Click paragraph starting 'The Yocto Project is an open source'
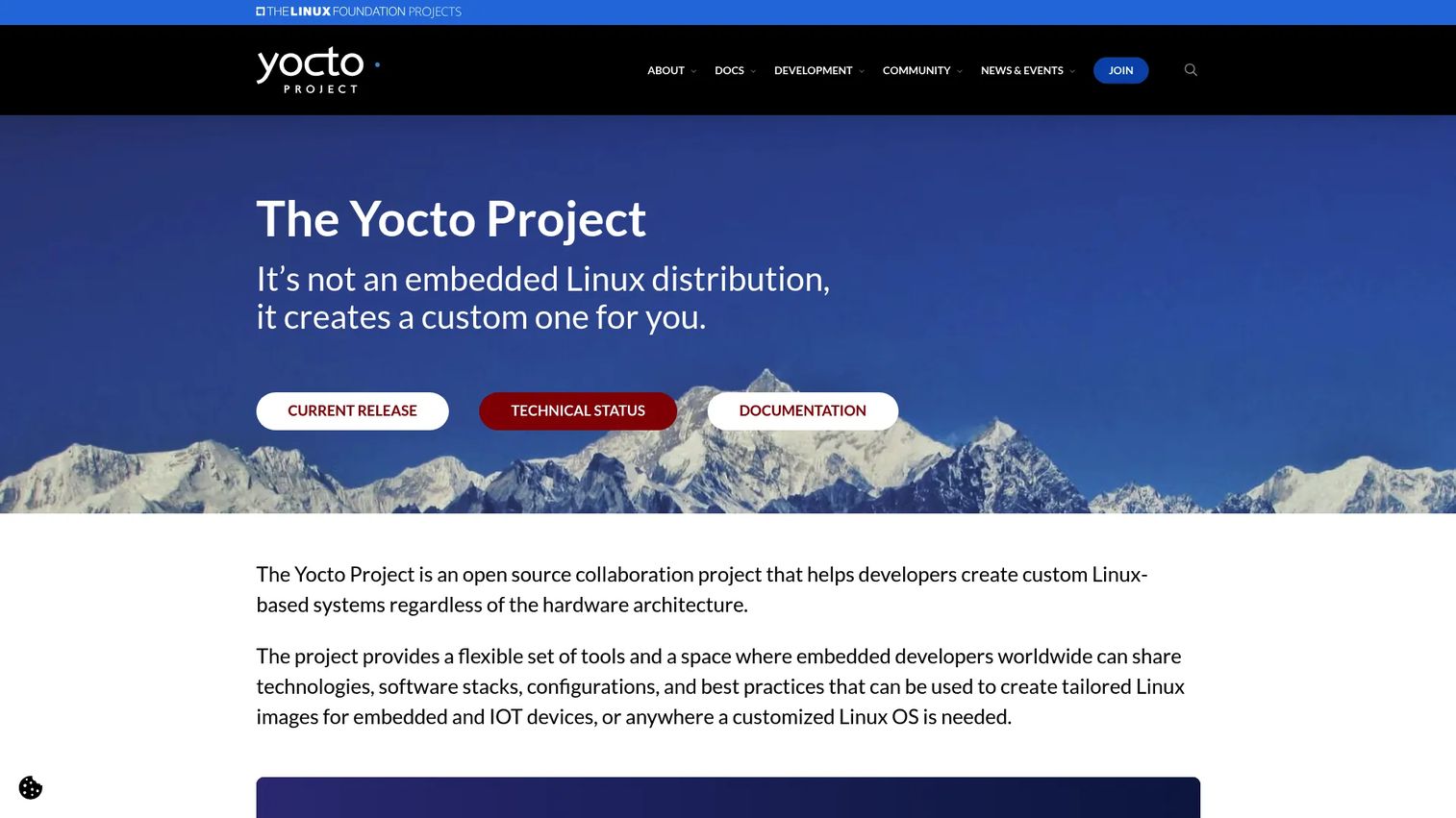 pos(702,589)
